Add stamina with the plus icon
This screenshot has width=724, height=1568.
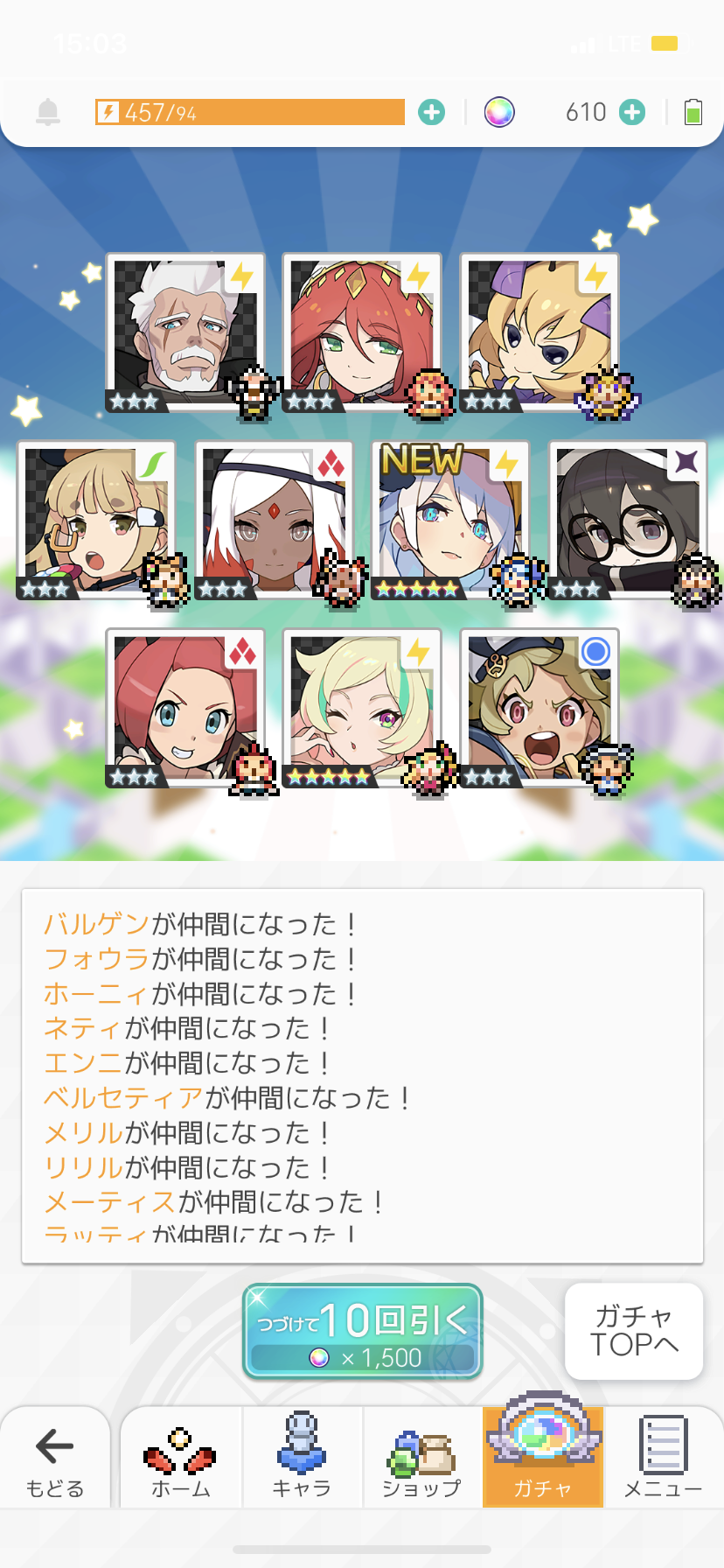click(x=431, y=112)
